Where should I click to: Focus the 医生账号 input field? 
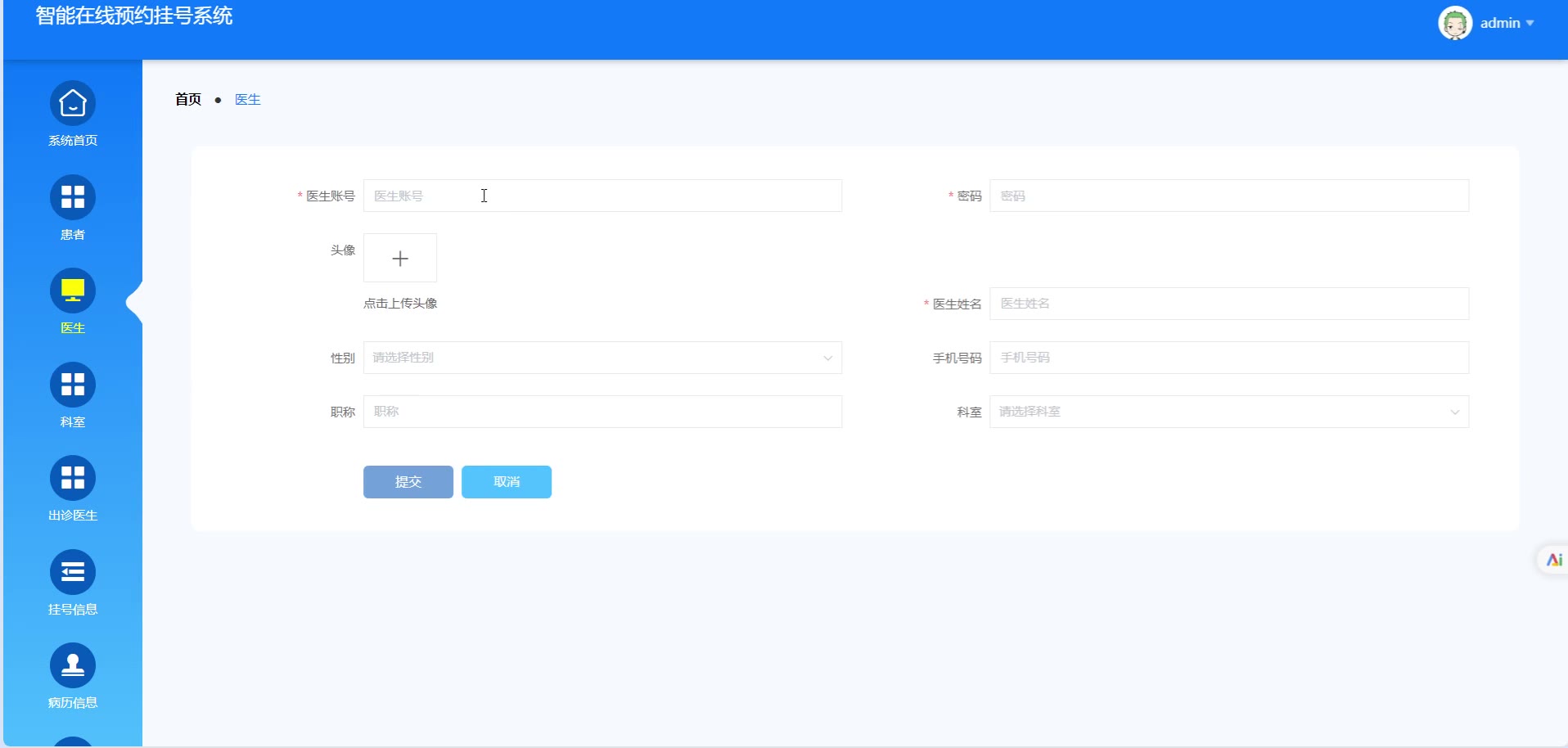click(602, 196)
